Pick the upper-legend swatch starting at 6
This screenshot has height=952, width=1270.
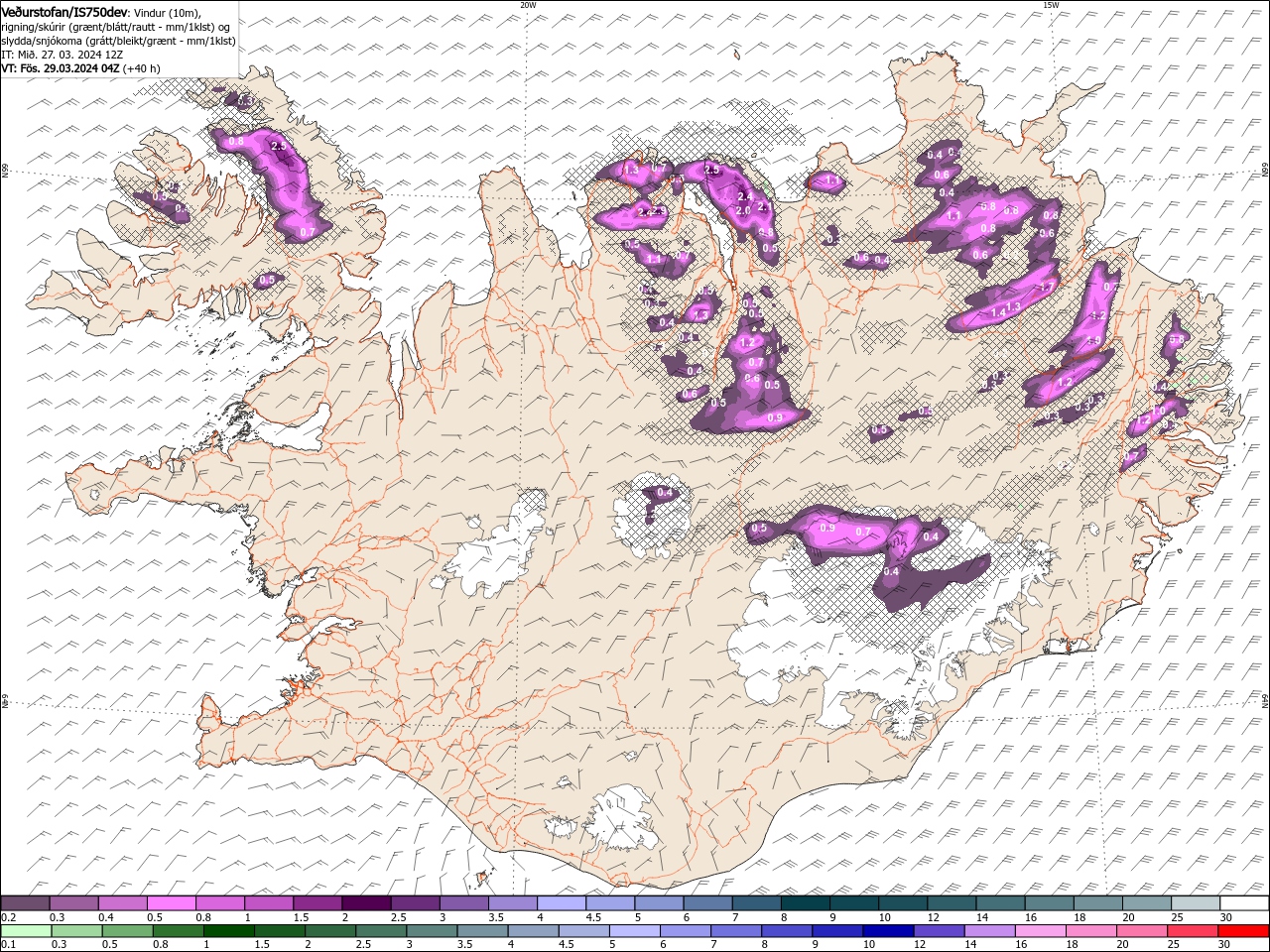click(x=707, y=902)
